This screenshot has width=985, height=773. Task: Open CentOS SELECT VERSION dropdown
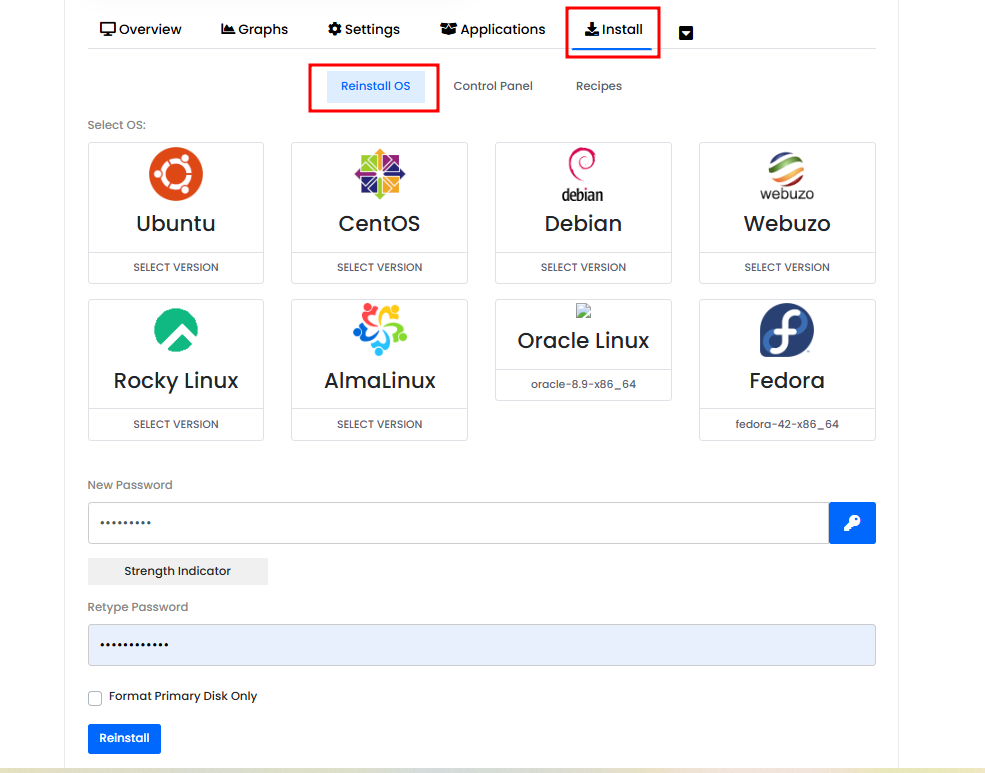(379, 267)
